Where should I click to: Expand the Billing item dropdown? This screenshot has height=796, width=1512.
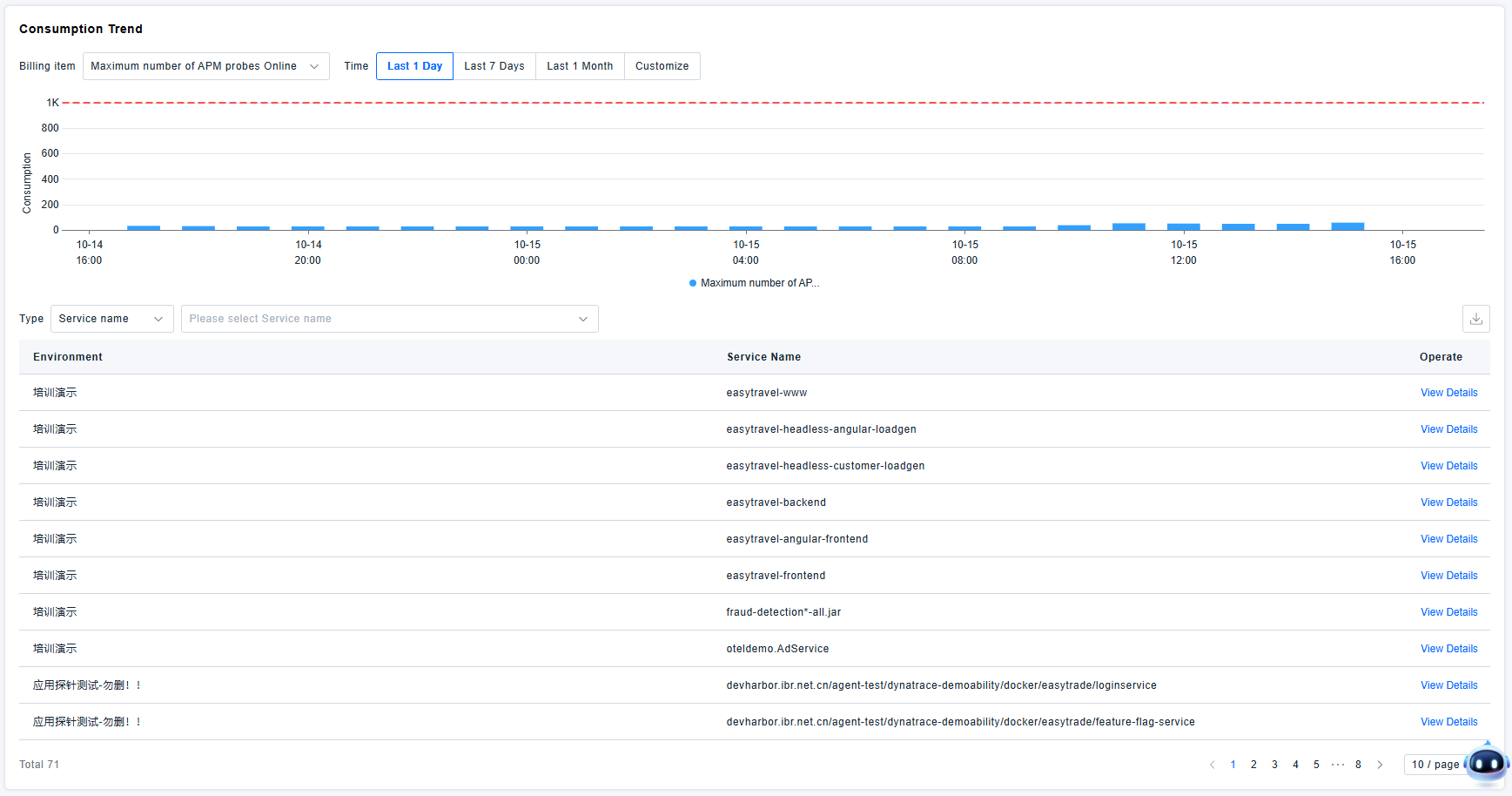point(205,66)
